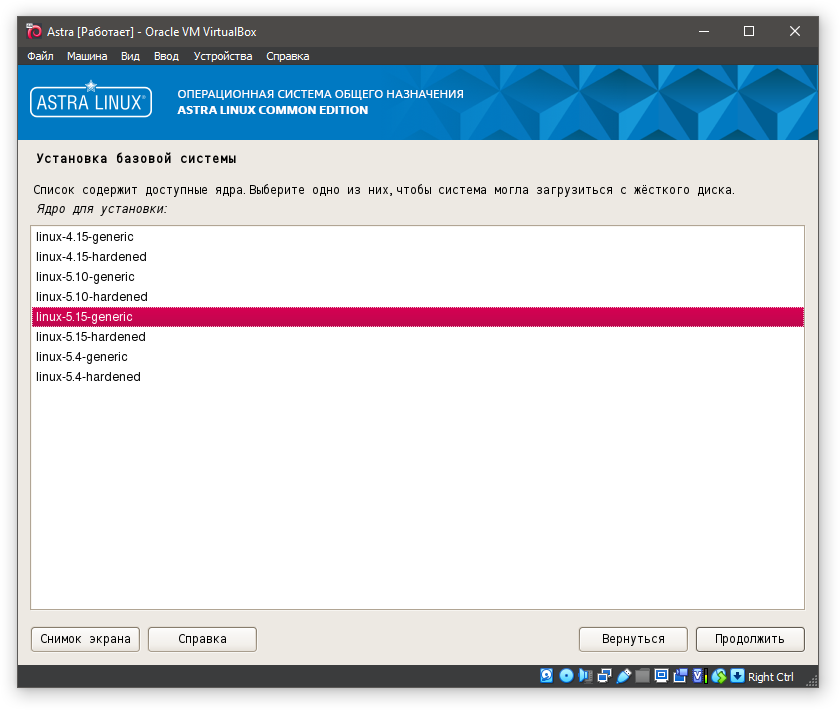Click the CPU virtualization status icon
Screen dimensions: 840x710
700,676
